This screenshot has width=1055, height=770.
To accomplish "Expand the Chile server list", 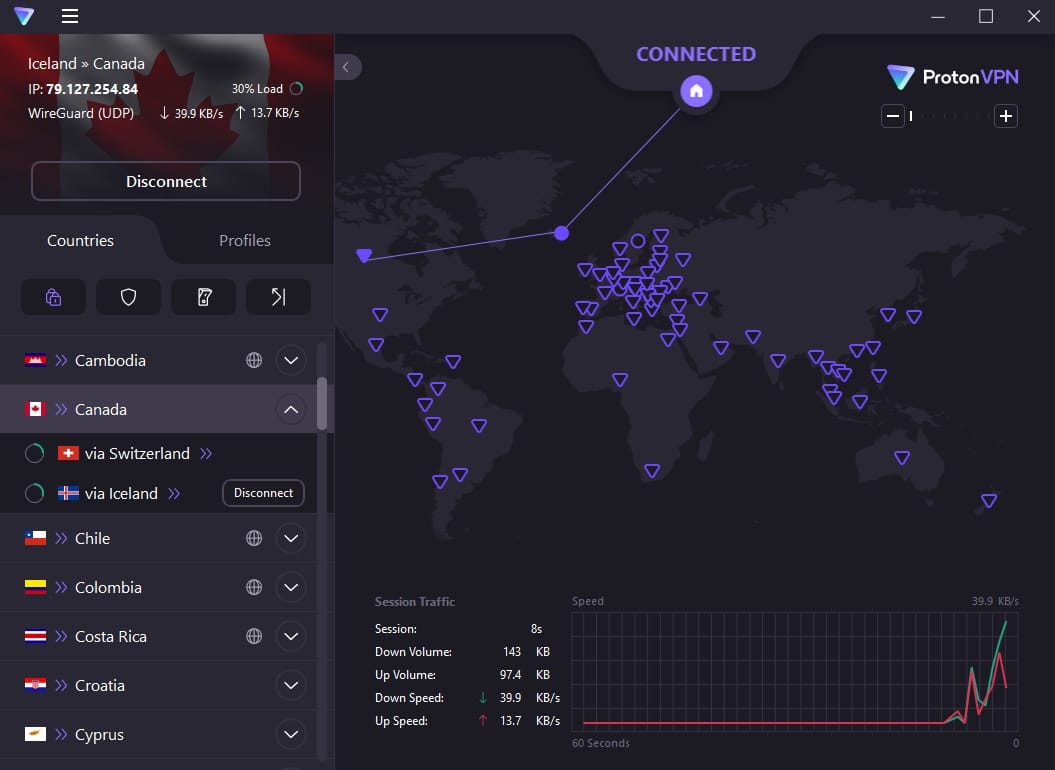I will coord(291,538).
